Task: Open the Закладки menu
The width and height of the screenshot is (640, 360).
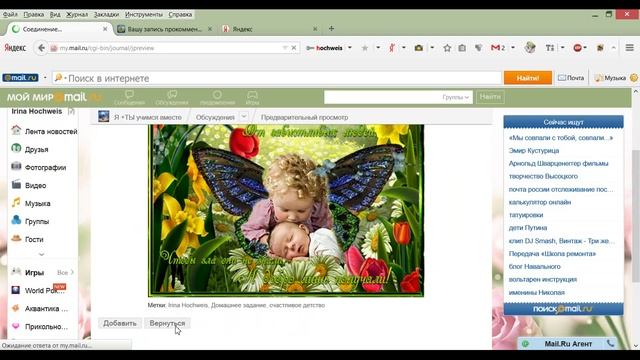Action: [x=106, y=14]
